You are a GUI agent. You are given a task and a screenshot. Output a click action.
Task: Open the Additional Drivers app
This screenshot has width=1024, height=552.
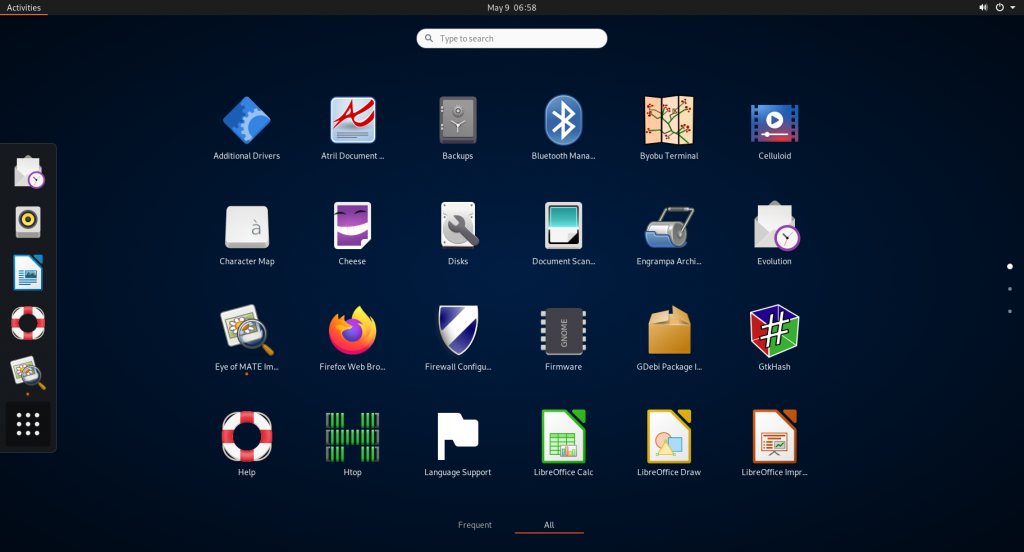[246, 128]
